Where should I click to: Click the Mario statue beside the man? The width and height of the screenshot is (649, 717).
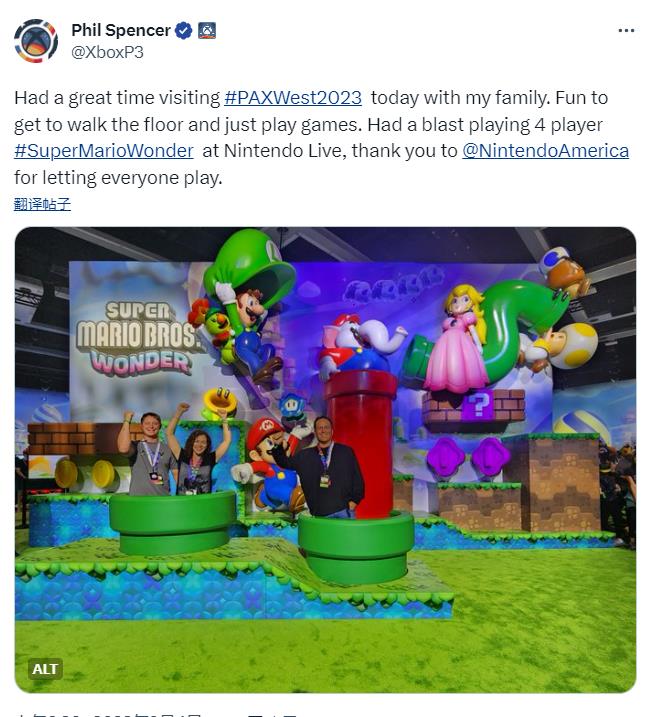270,464
